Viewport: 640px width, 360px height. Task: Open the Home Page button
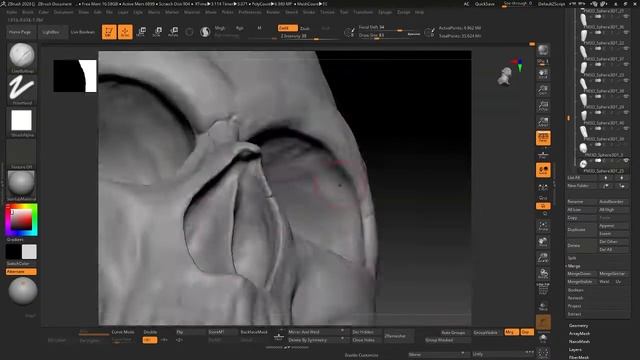click(20, 32)
